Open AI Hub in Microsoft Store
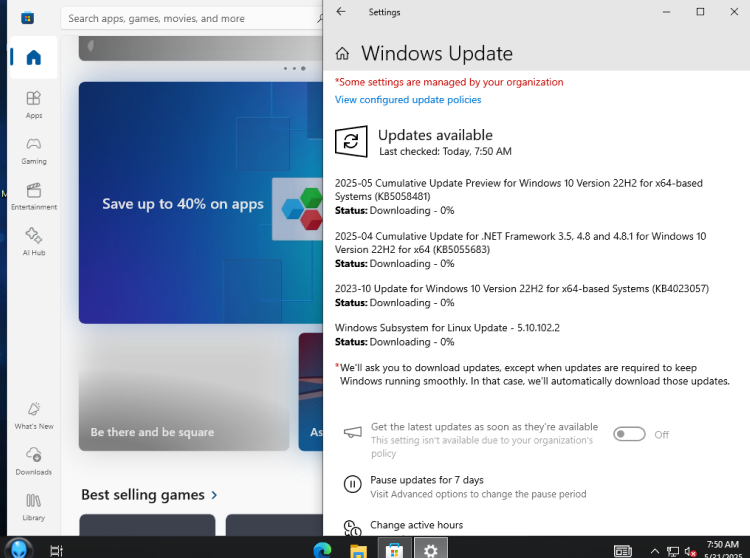This screenshot has width=750, height=558. tap(33, 241)
